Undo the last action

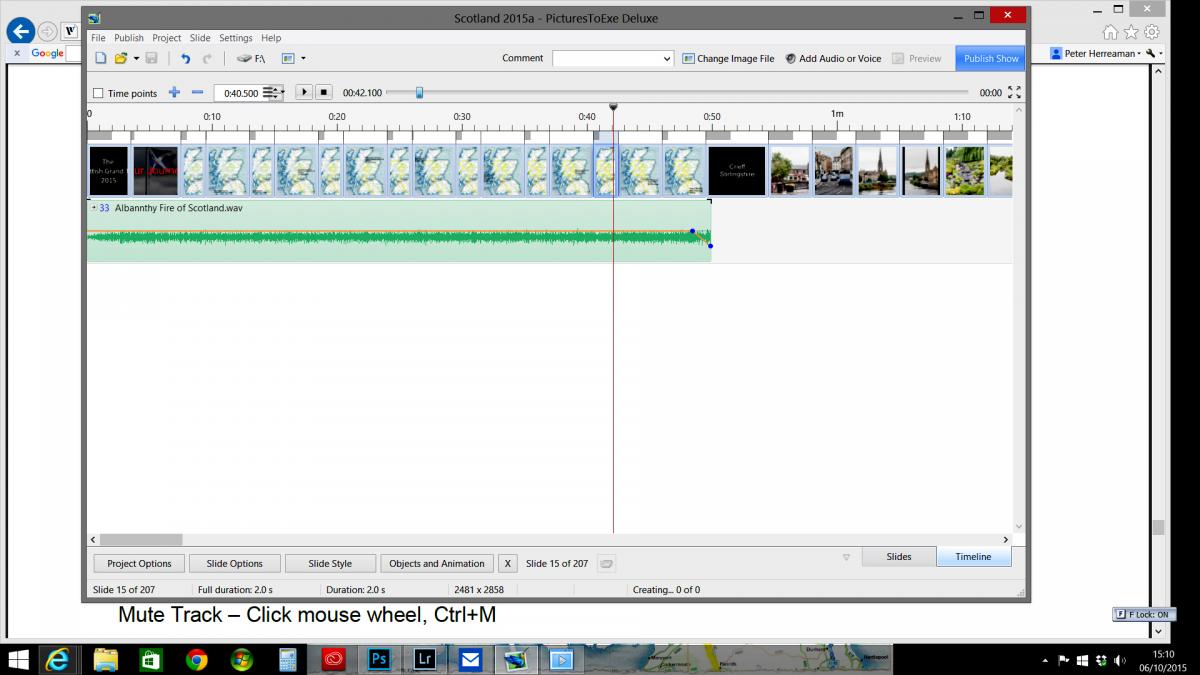coord(185,59)
